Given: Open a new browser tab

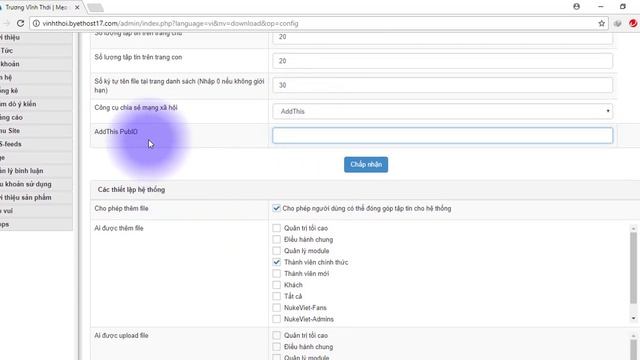Looking at the screenshot, I should tap(95, 7).
